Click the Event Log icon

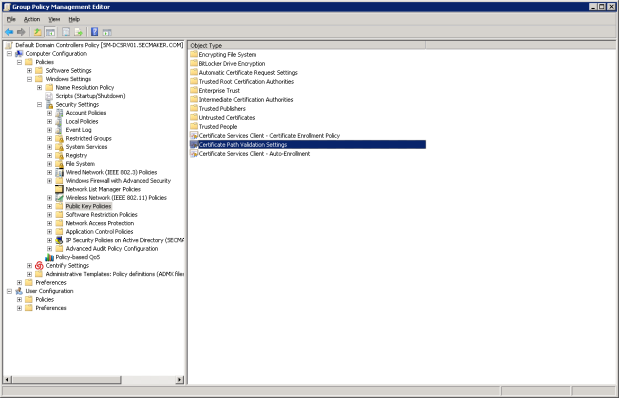(x=59, y=130)
